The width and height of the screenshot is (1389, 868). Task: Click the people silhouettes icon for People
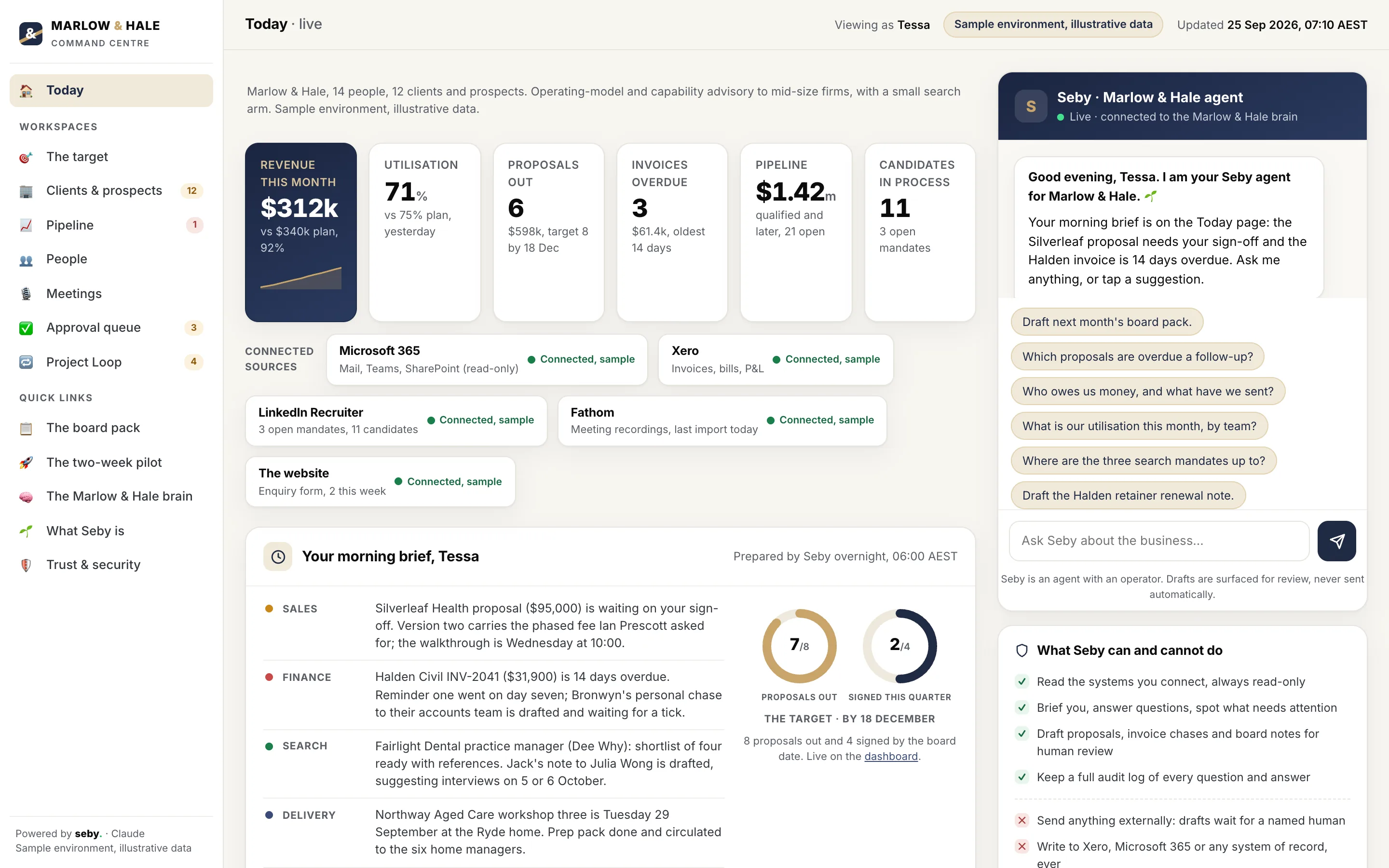point(26,259)
